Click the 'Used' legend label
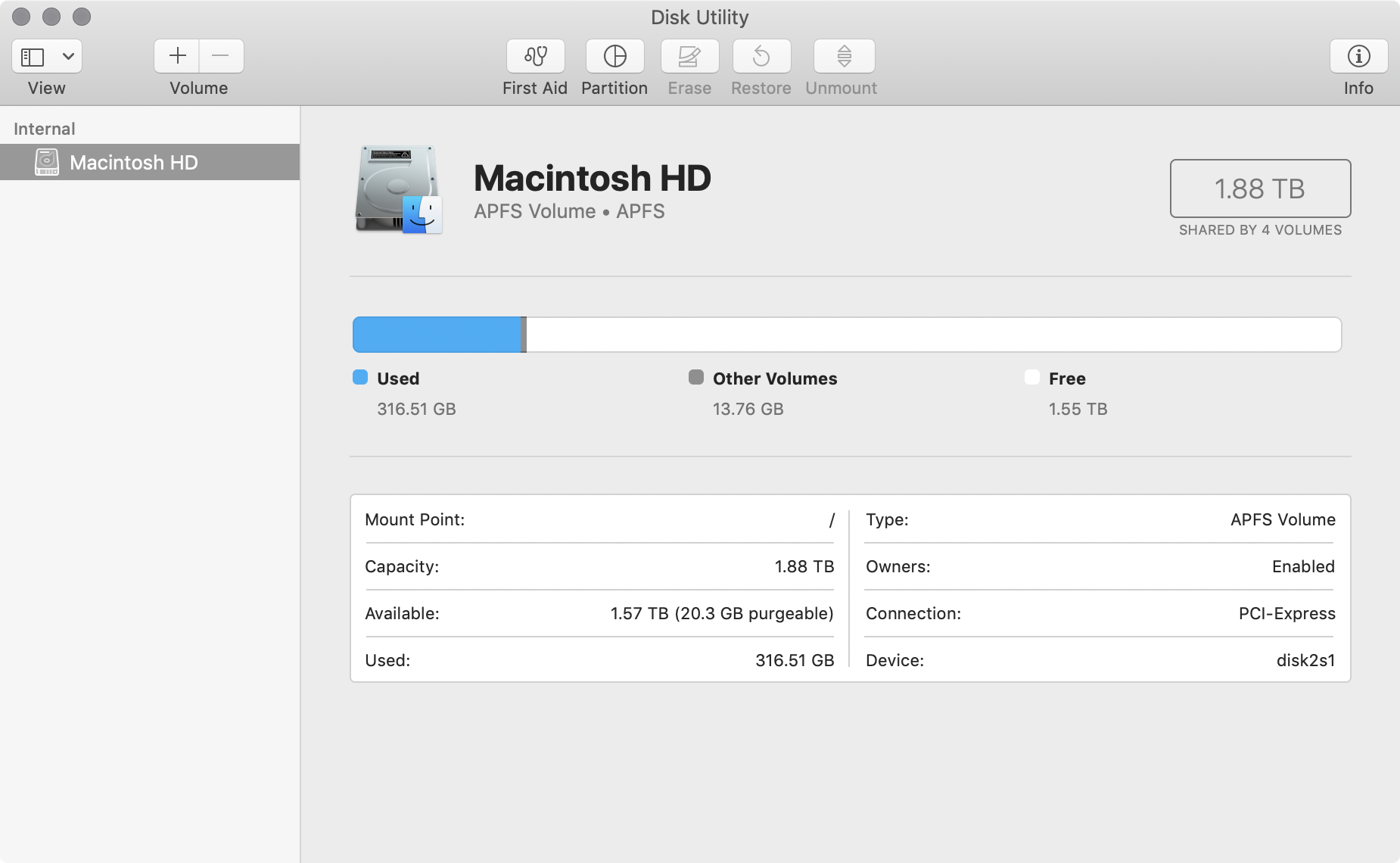 pos(398,379)
